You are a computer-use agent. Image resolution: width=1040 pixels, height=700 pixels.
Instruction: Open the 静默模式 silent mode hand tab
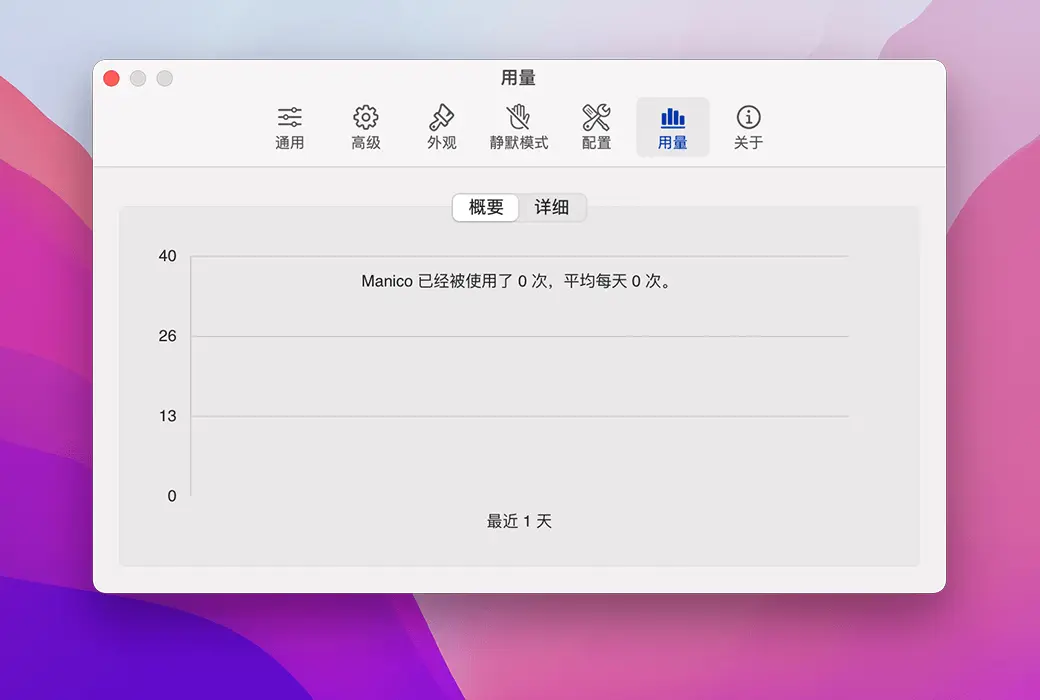519,127
